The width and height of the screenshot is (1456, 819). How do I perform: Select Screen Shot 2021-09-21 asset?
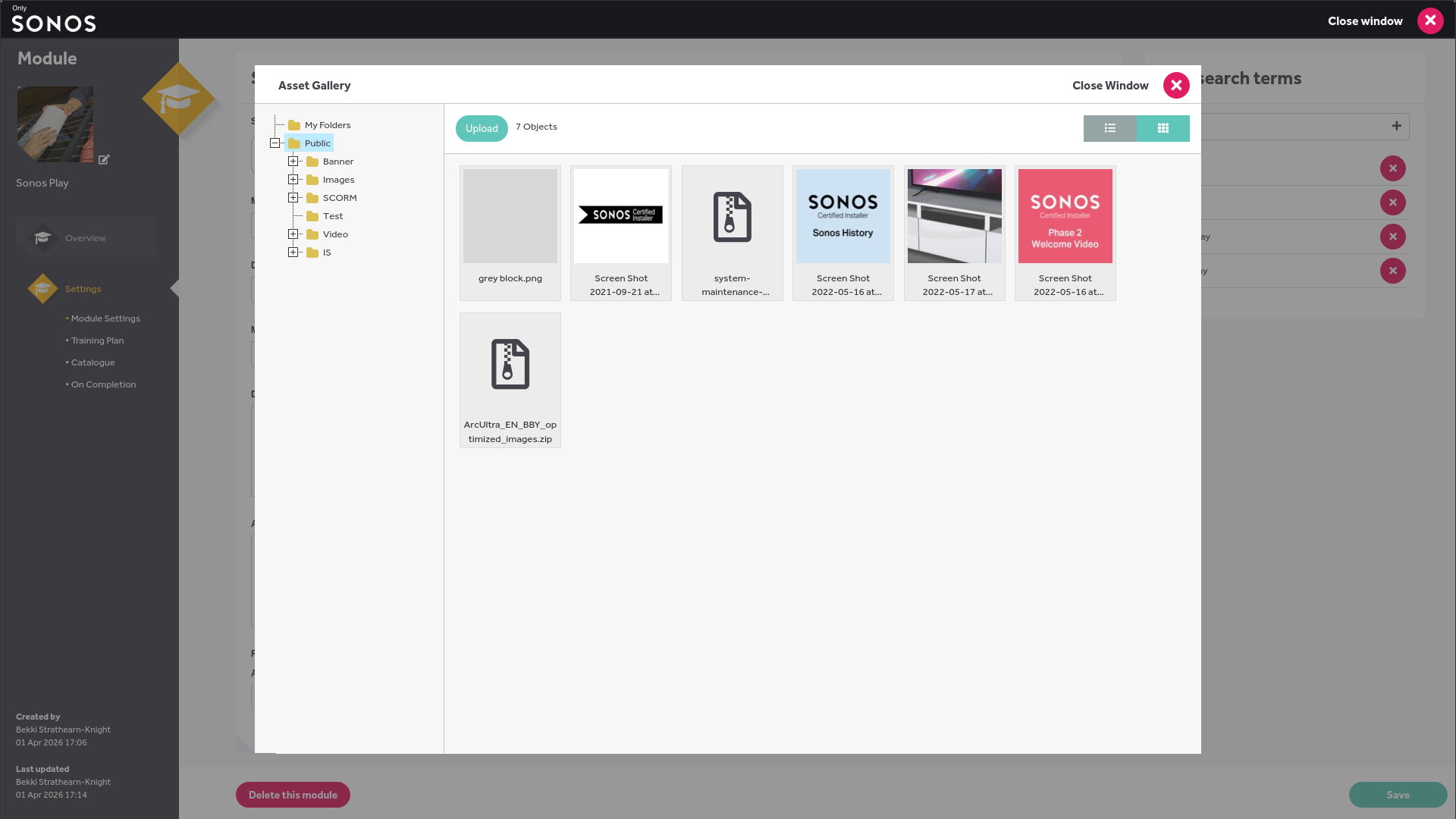621,233
